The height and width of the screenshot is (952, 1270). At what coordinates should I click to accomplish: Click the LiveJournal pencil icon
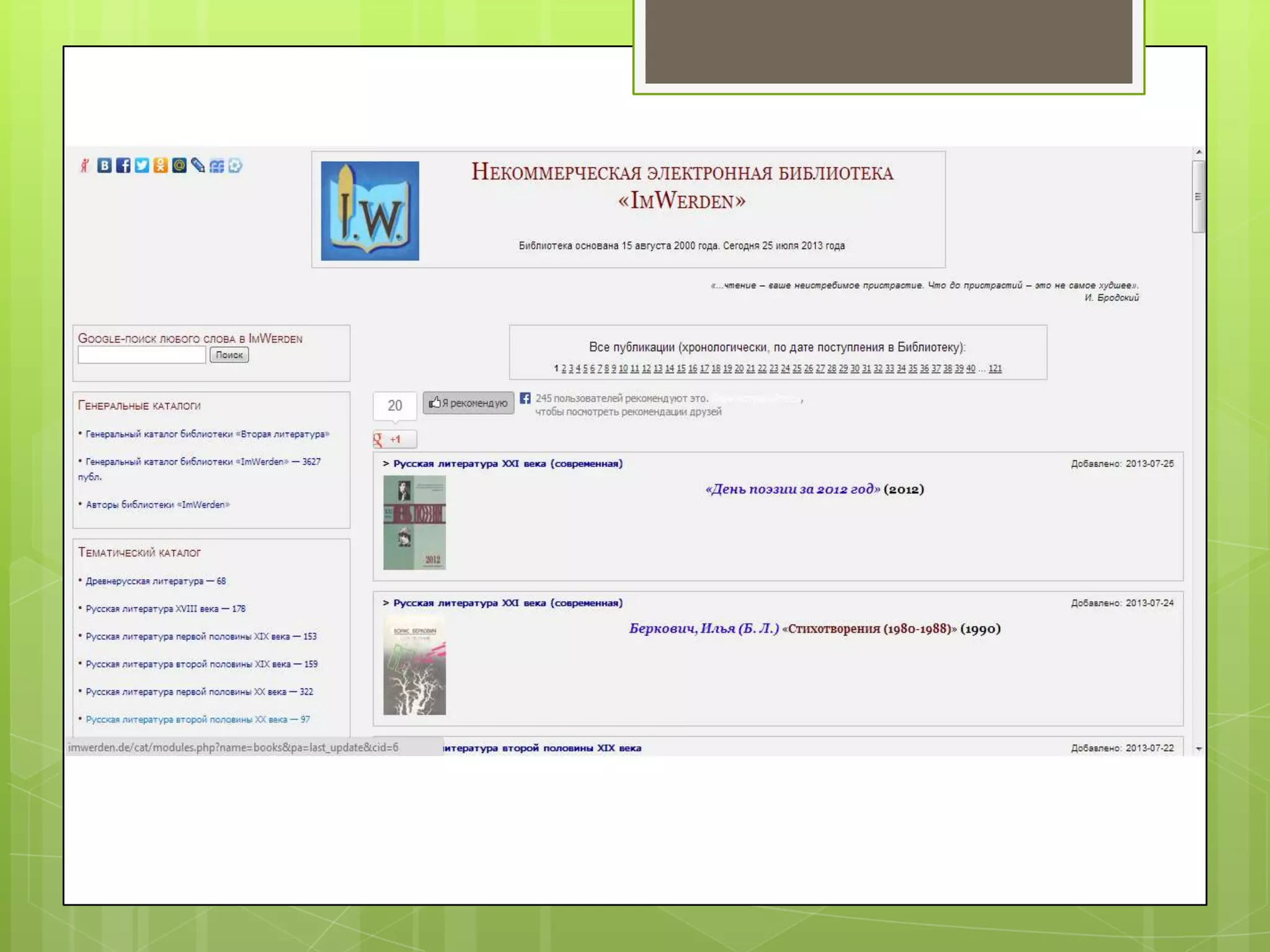point(198,165)
